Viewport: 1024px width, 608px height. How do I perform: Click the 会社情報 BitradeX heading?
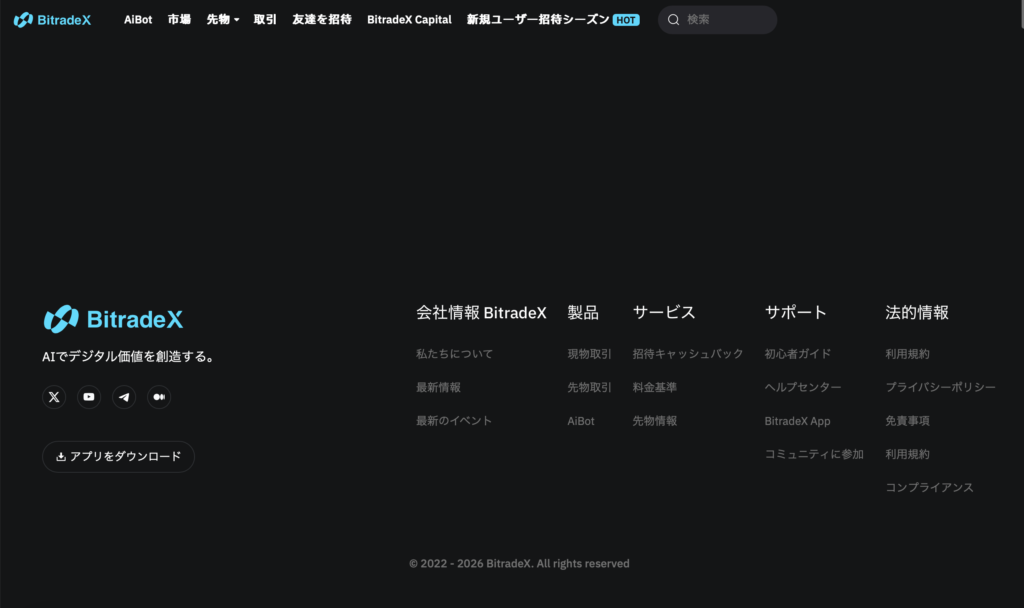pyautogui.click(x=481, y=313)
